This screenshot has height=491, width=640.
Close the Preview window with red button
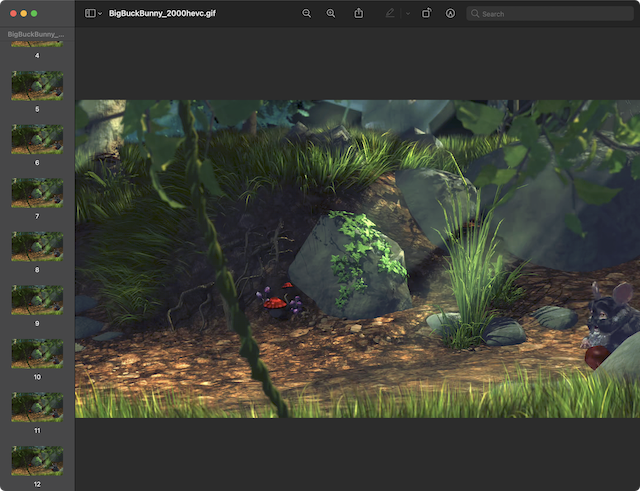[13, 13]
